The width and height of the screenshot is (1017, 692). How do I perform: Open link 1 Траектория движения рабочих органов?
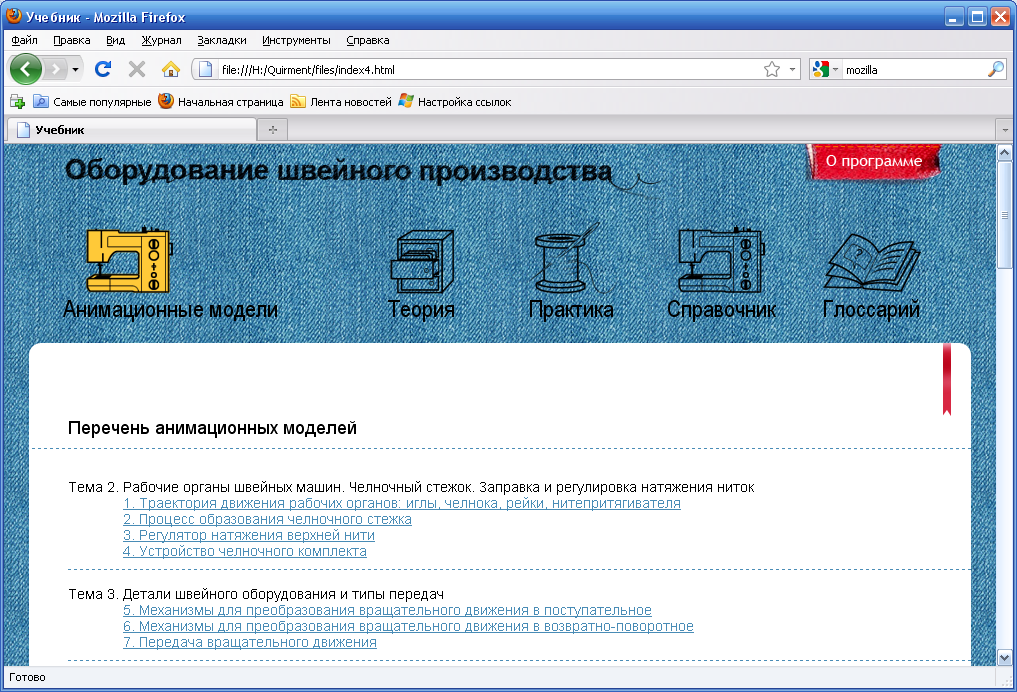(402, 503)
